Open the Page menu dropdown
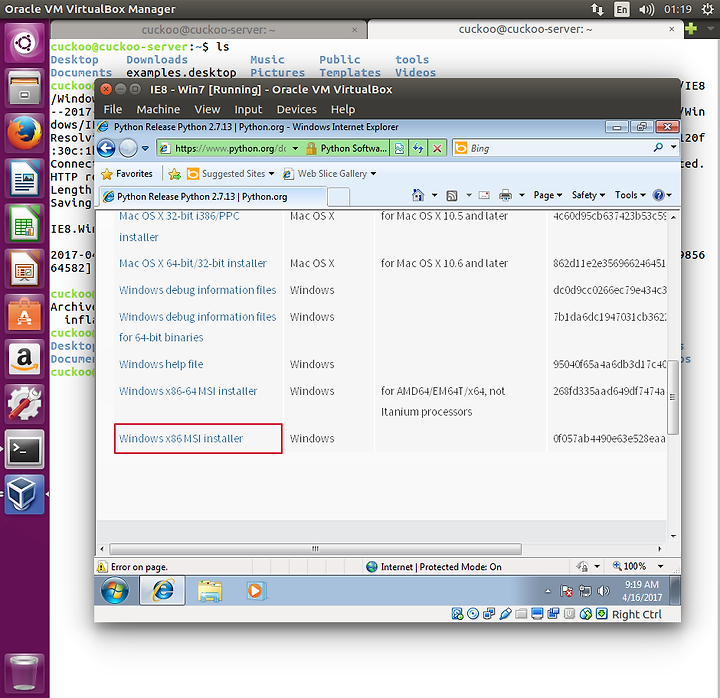Screen dimensions: 720x698 pos(547,195)
